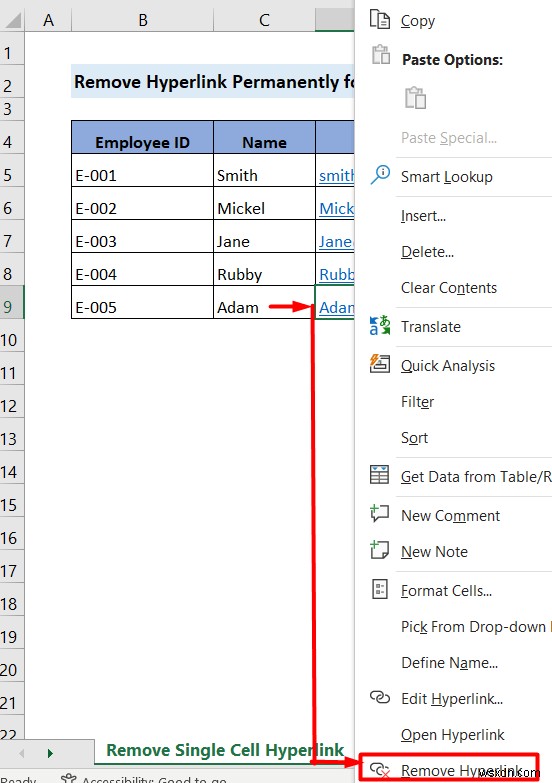Switch to Remove Single Cell Hyperlink sheet tab
The height and width of the screenshot is (783, 552).
pyautogui.click(x=225, y=750)
